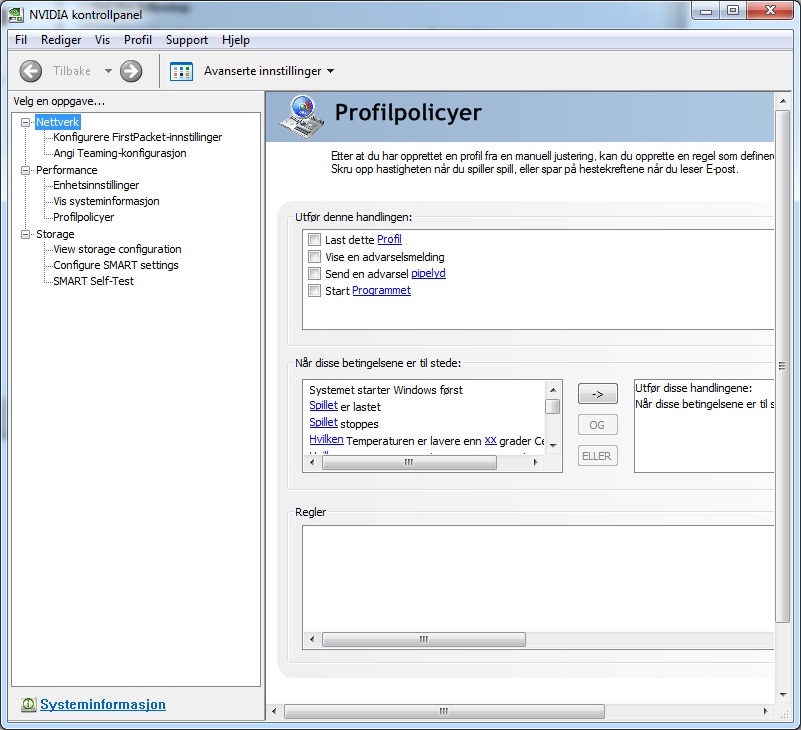The width and height of the screenshot is (801, 730).
Task: Click conditions list scroll right arrow
Action: (535, 462)
